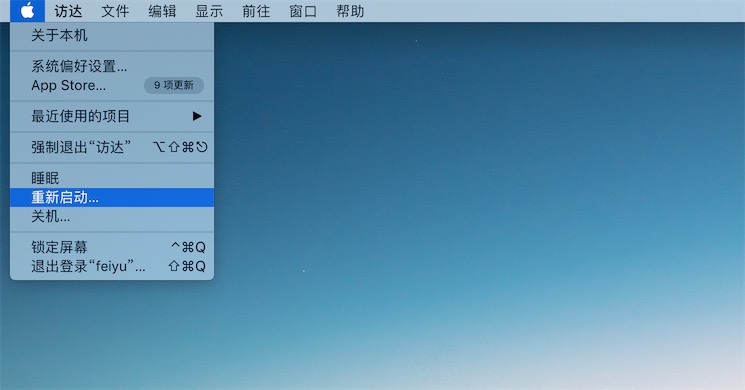Image resolution: width=745 pixels, height=390 pixels.
Task: Open the 编辑 menu
Action: (162, 11)
